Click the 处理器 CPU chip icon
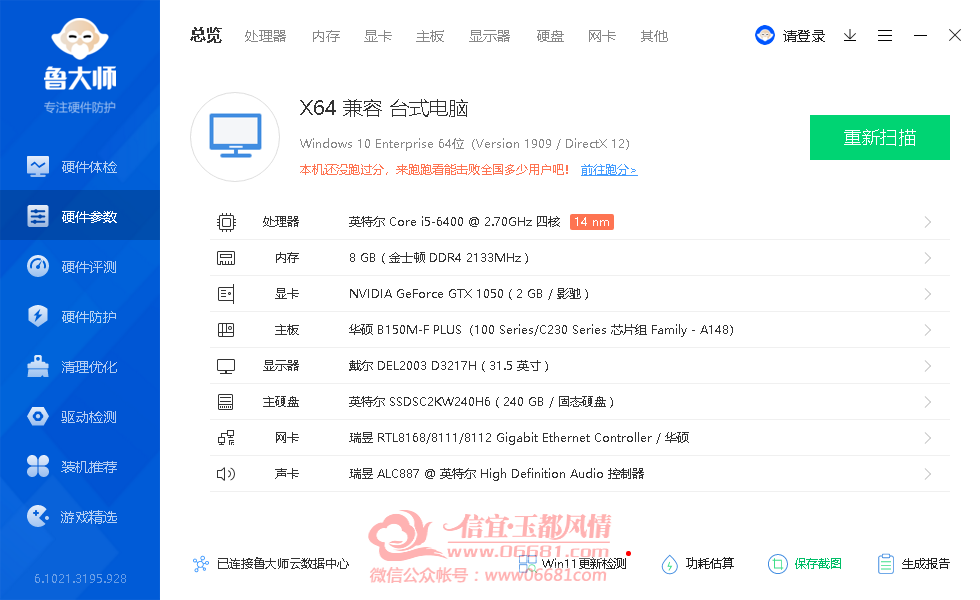Screen dimensions: 980x600 tap(226, 222)
